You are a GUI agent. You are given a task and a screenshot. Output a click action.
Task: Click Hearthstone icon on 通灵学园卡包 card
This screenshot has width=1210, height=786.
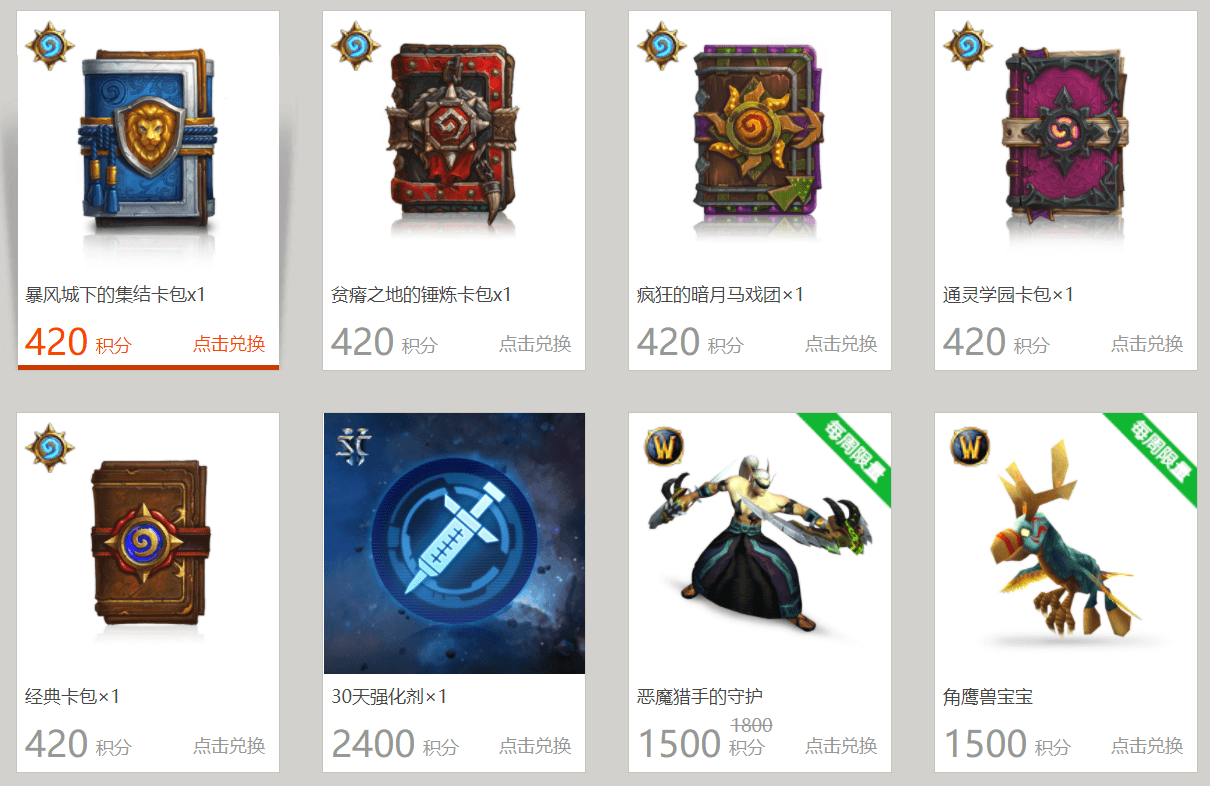(966, 47)
